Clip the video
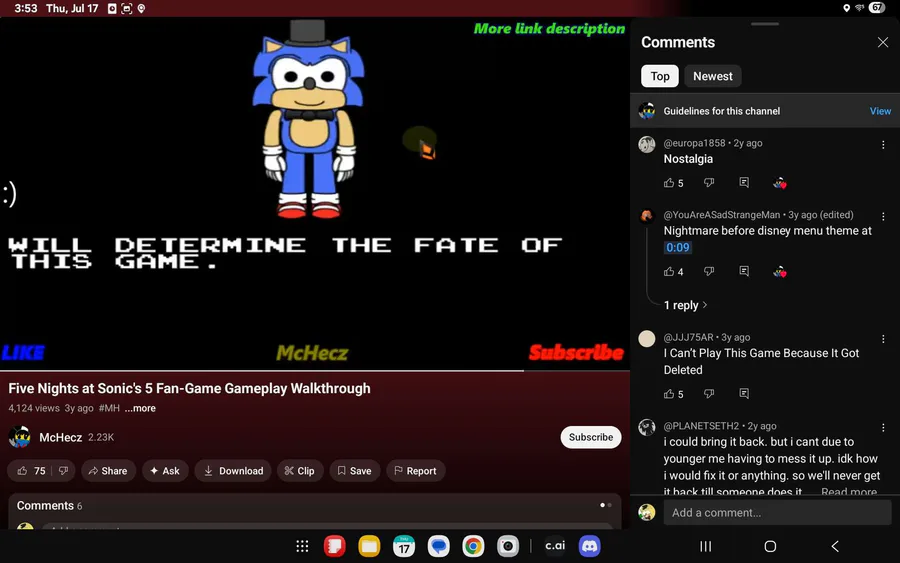 point(300,471)
